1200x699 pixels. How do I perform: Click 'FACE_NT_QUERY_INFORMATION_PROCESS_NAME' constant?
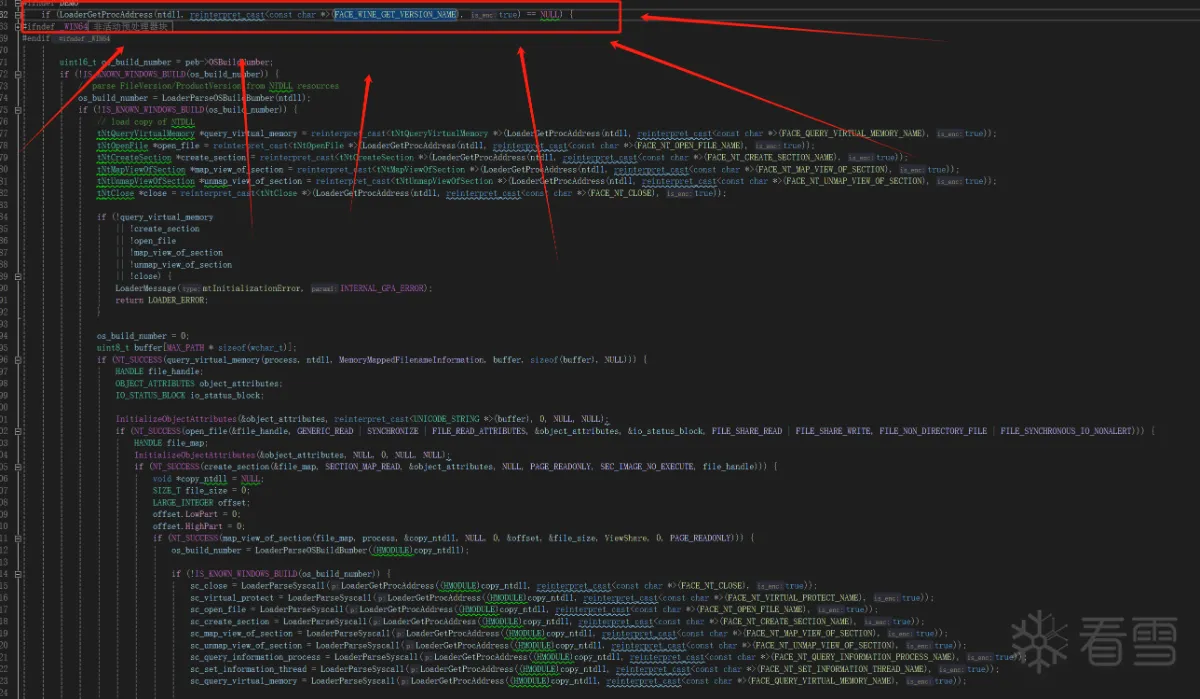pos(864,657)
